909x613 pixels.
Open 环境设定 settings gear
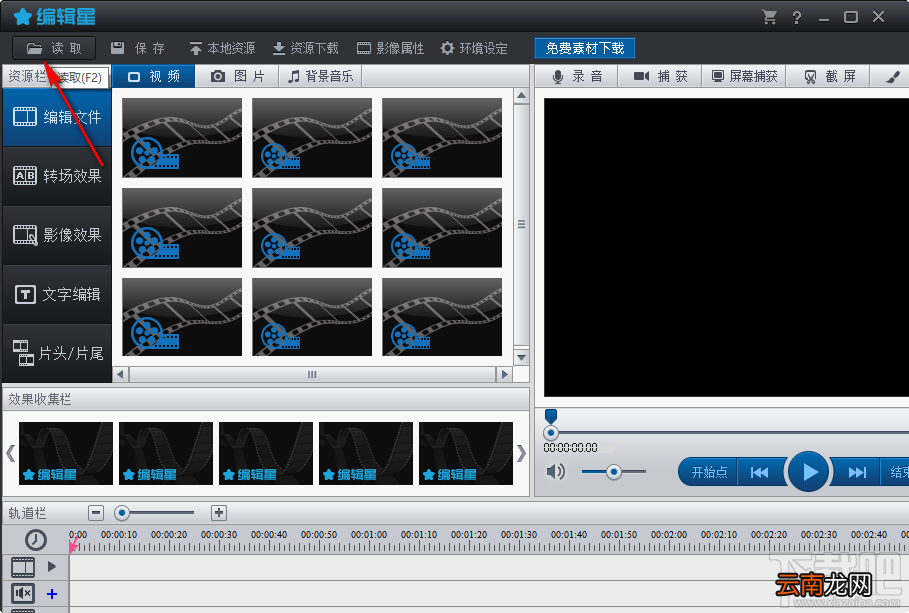[474, 48]
